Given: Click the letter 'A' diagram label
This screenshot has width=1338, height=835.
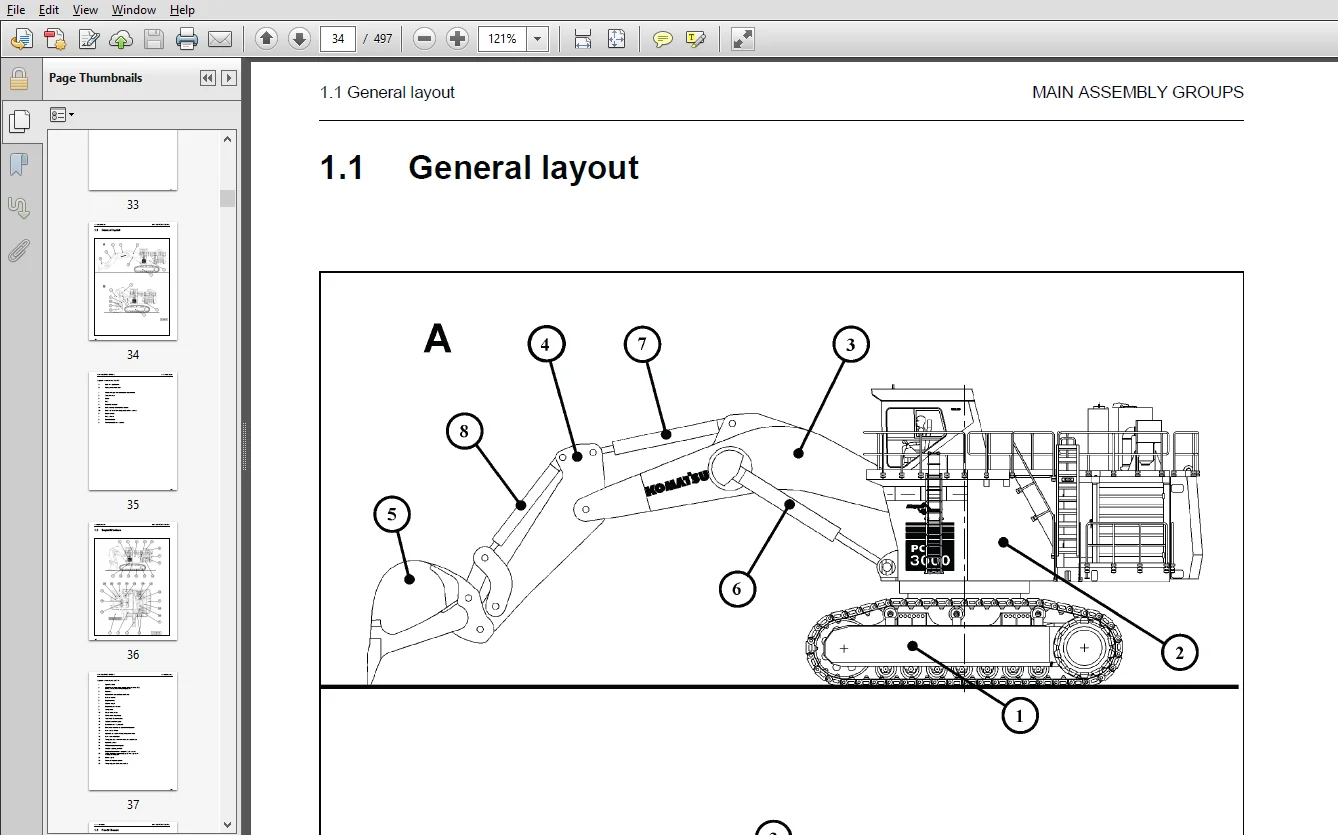Looking at the screenshot, I should tap(437, 339).
